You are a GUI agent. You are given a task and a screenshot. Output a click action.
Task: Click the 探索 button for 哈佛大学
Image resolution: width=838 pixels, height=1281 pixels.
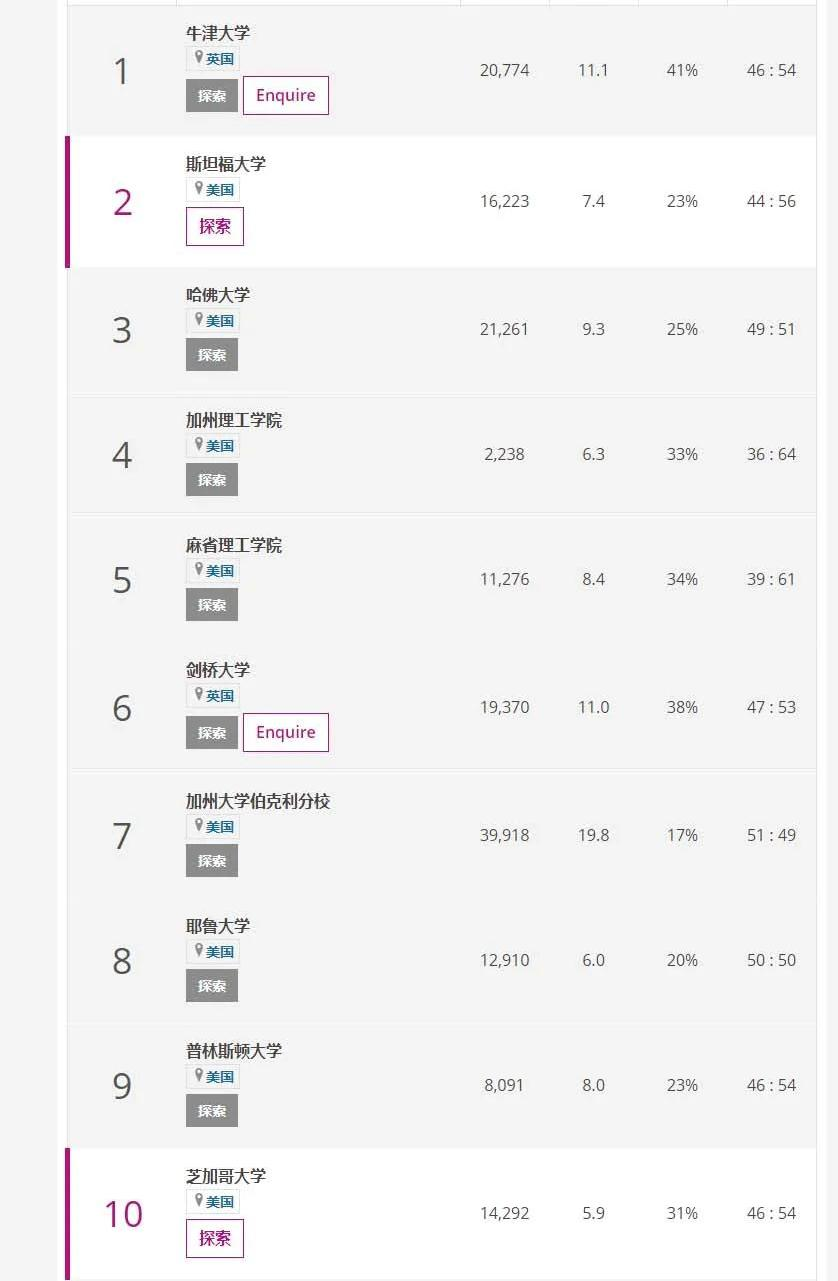[212, 355]
